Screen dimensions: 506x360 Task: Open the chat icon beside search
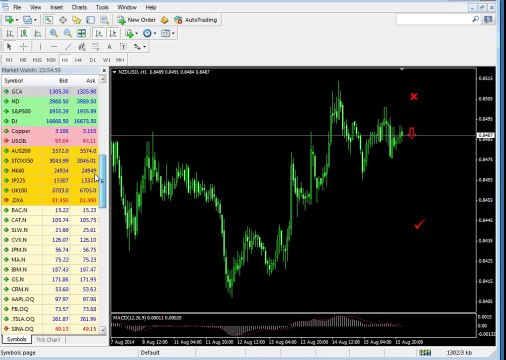[x=488, y=19]
